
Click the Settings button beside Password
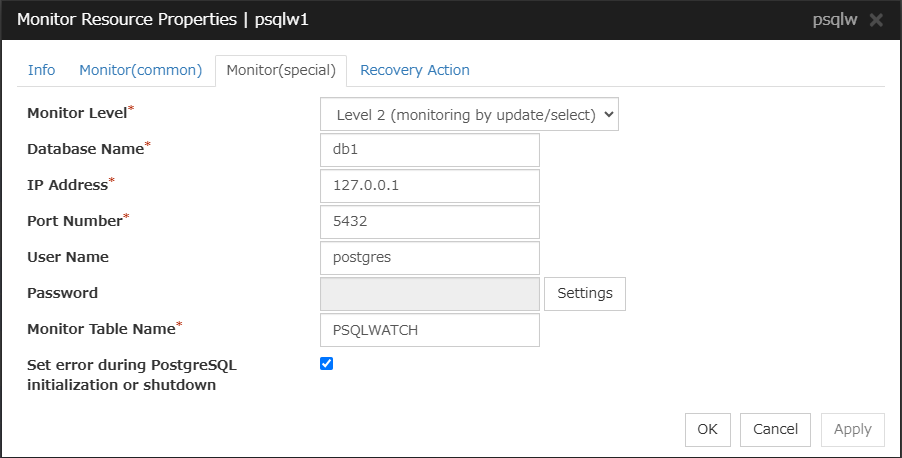pyautogui.click(x=585, y=293)
